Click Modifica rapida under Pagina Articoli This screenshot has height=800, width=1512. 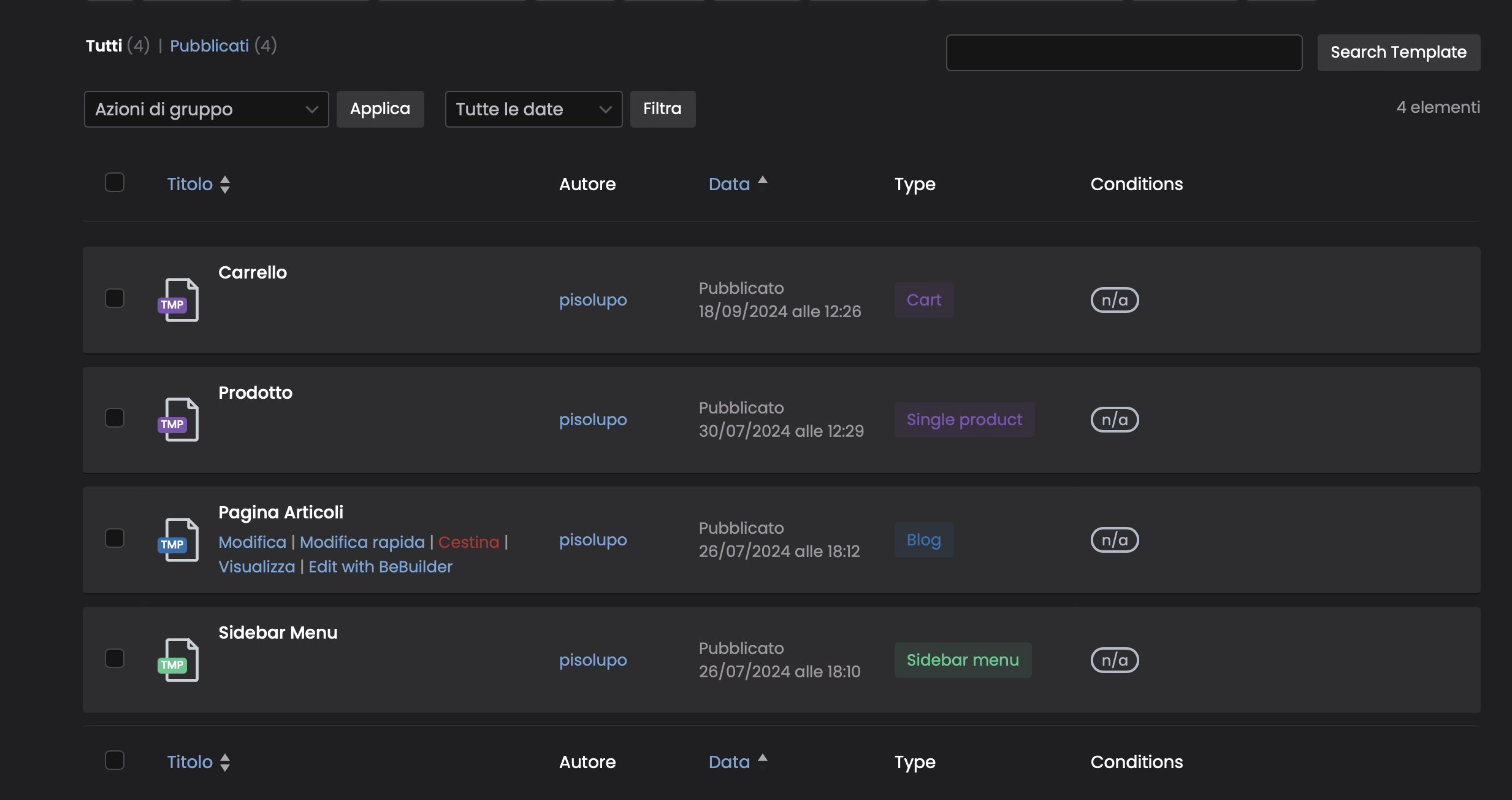coord(362,542)
